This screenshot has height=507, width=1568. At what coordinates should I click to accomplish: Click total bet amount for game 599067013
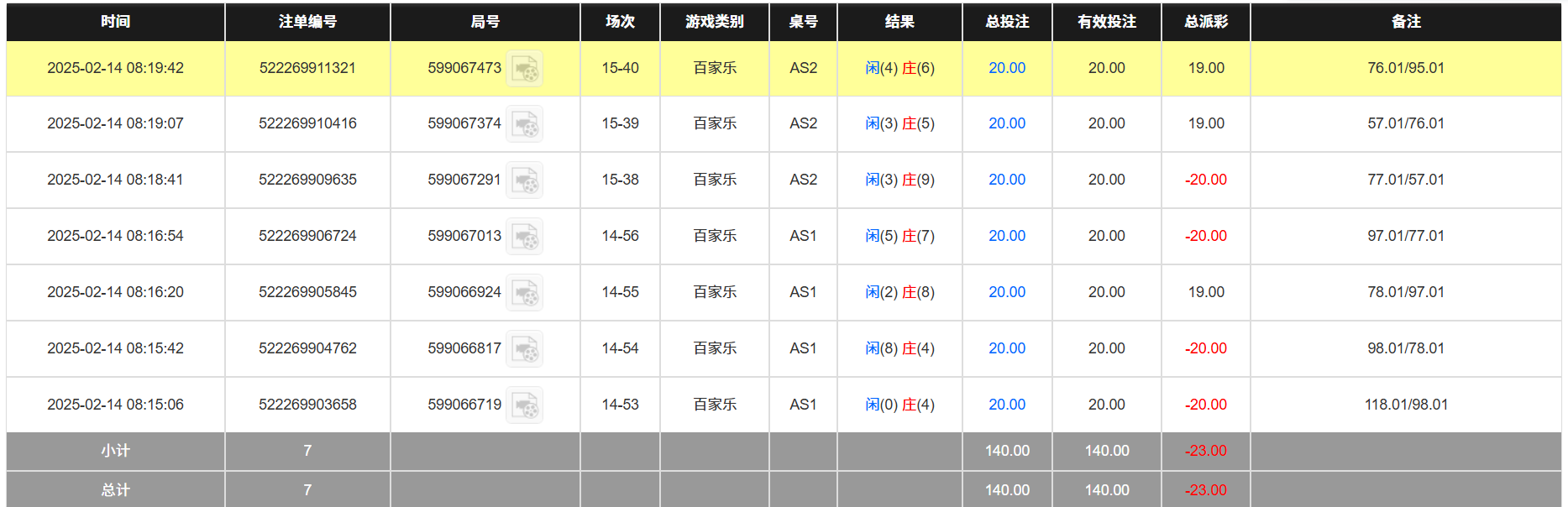click(x=1007, y=236)
